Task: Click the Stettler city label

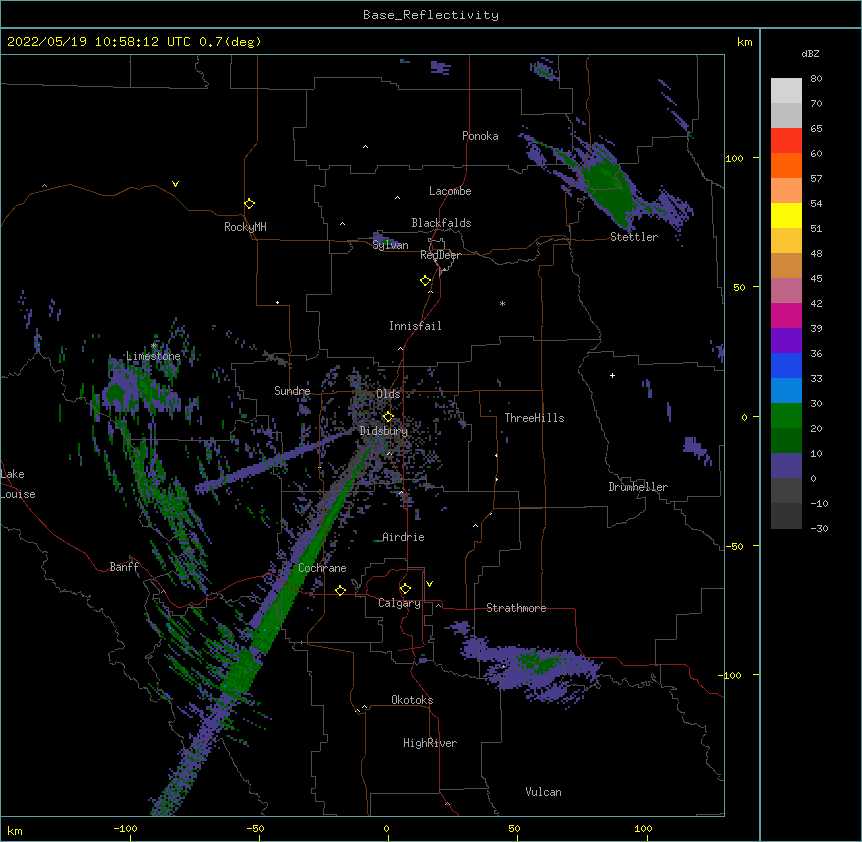Action: pyautogui.click(x=634, y=237)
